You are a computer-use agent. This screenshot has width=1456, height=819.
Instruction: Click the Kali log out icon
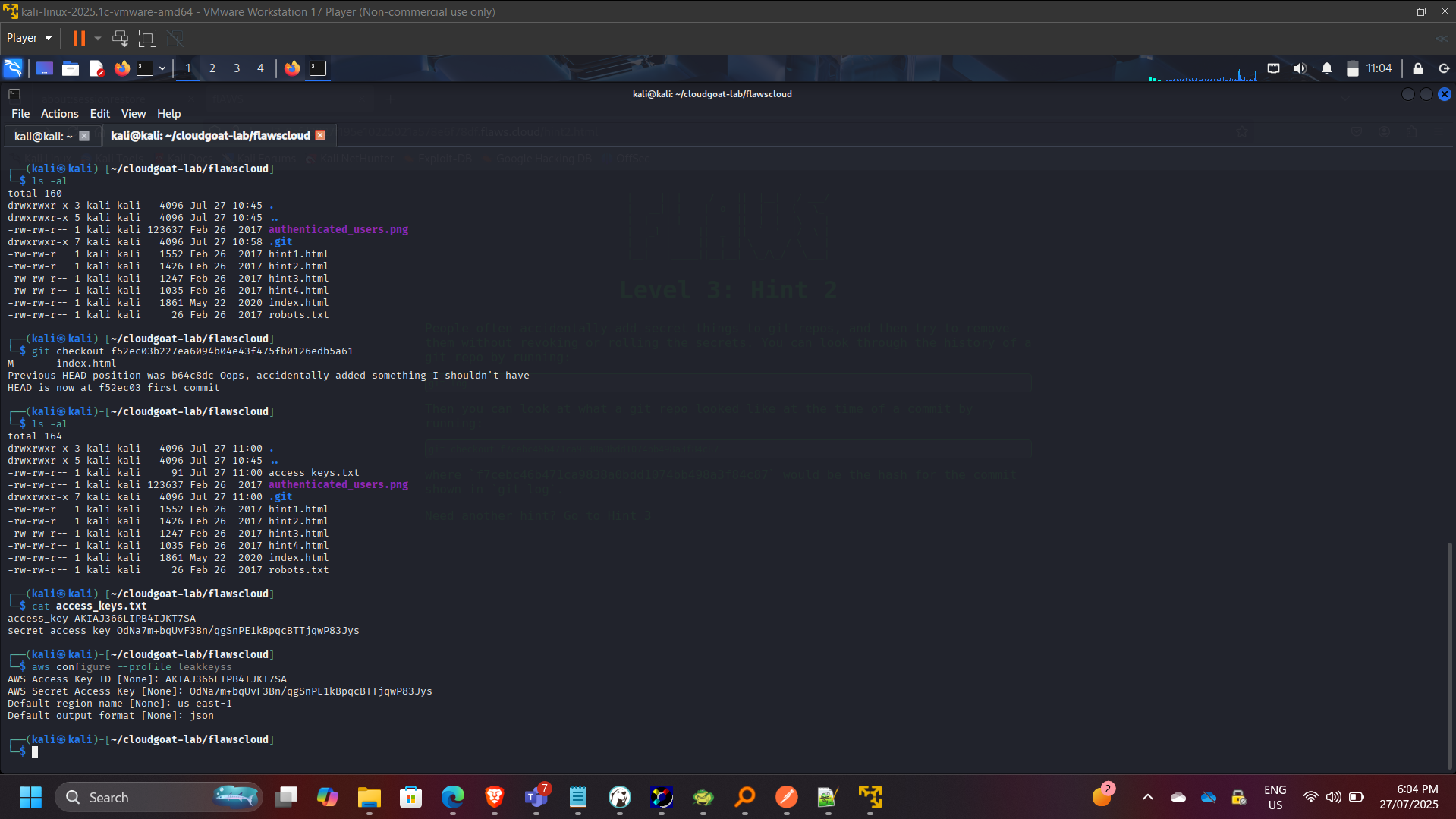pos(1444,68)
